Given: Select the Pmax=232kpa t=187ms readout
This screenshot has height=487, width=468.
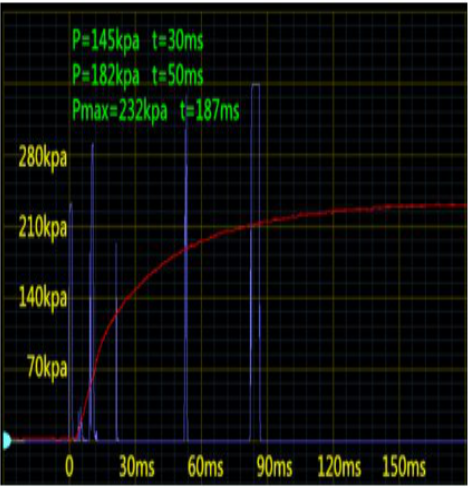Looking at the screenshot, I should click(x=156, y=111).
